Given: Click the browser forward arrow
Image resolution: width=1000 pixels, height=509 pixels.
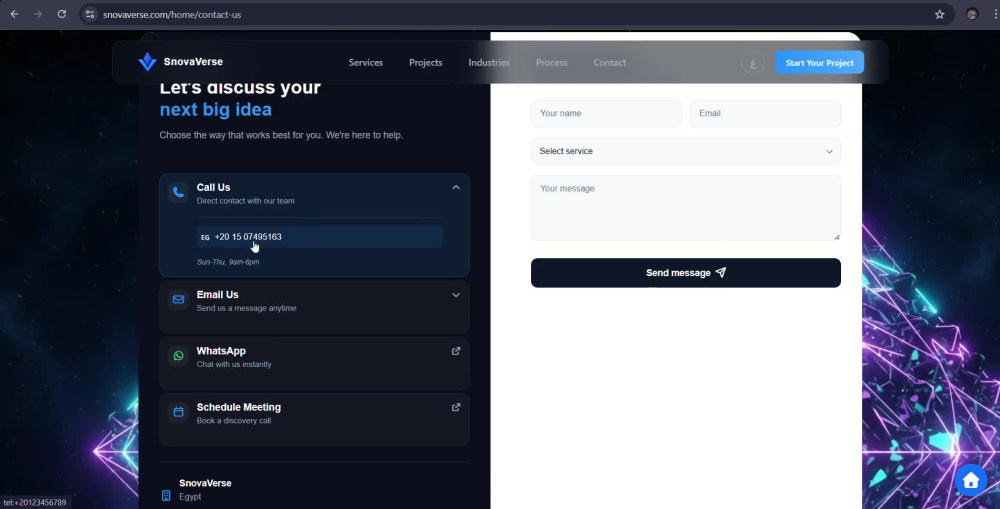Looking at the screenshot, I should click(38, 14).
